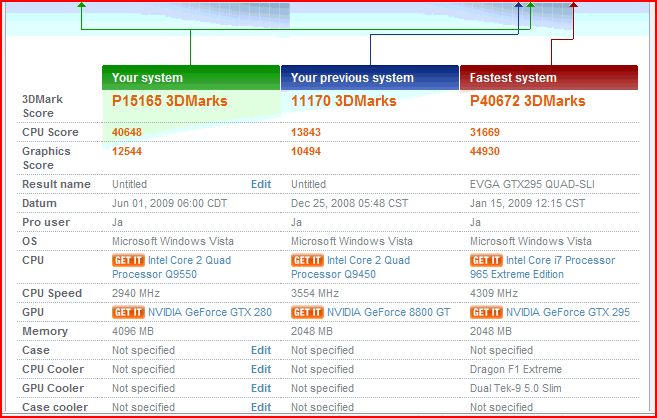The image size is (657, 418).
Task: Click GET IT badge beside GeForce GTX 295
Action: pos(486,312)
